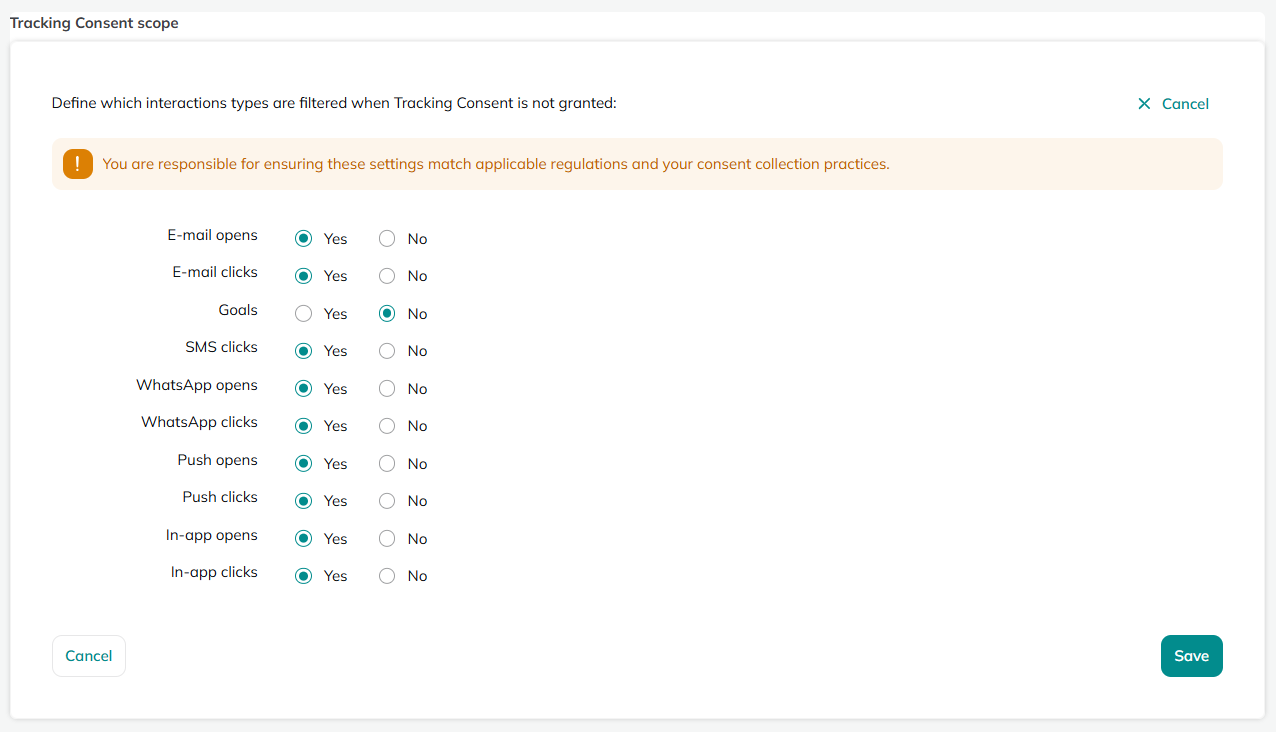Select No for WhatsApp clicks
Screen dimensions: 1276x732
(387, 426)
